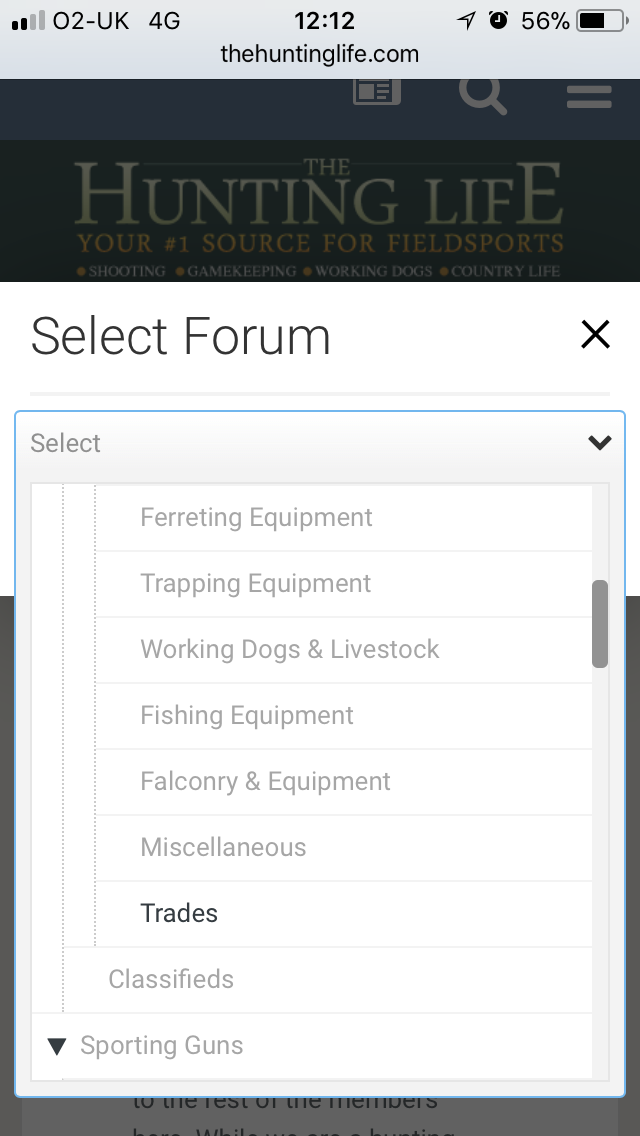This screenshot has width=640, height=1136.
Task: Tap the search magnifier icon
Action: point(482,95)
